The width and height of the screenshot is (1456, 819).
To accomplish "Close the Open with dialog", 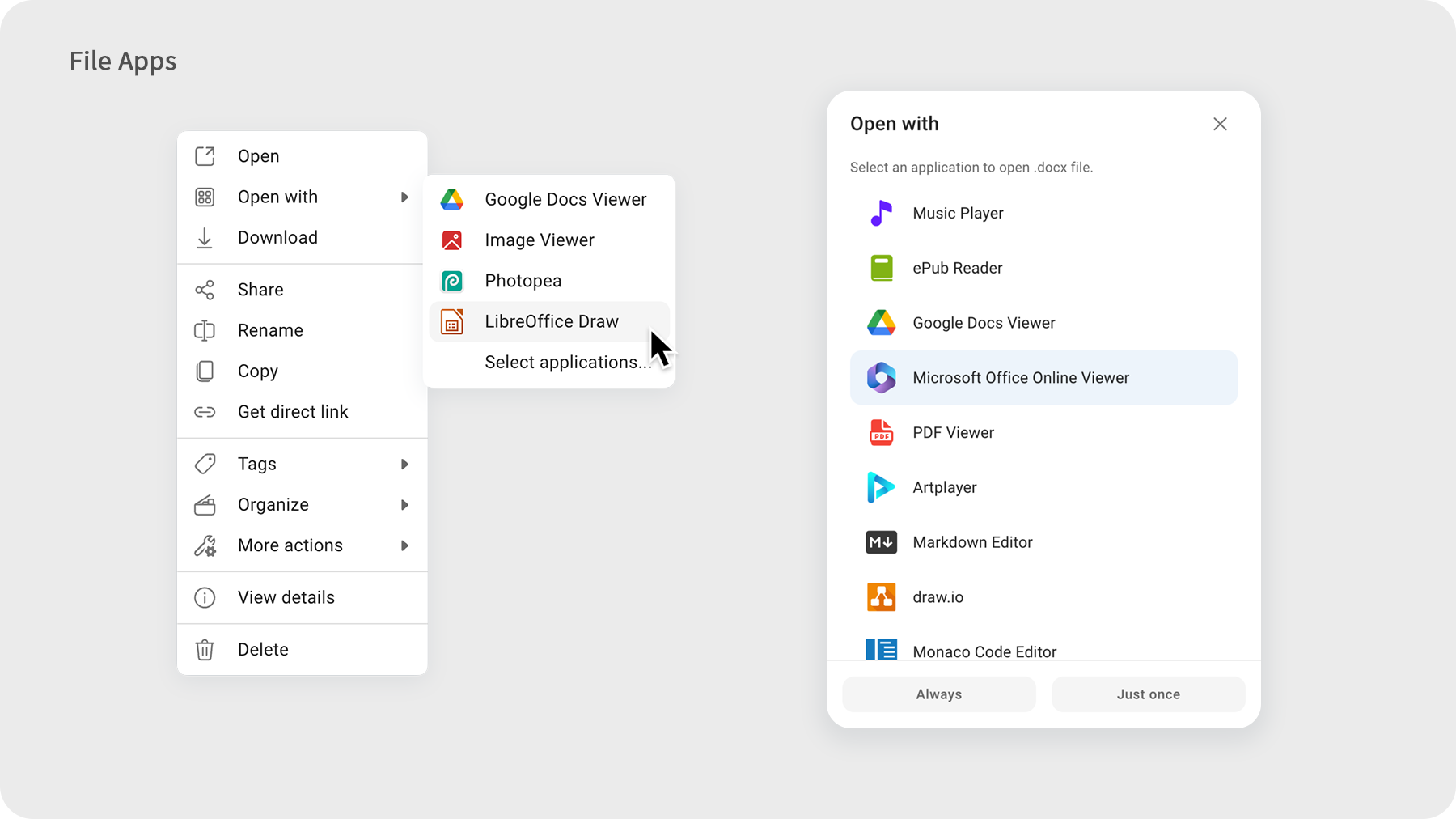I will (x=1220, y=124).
